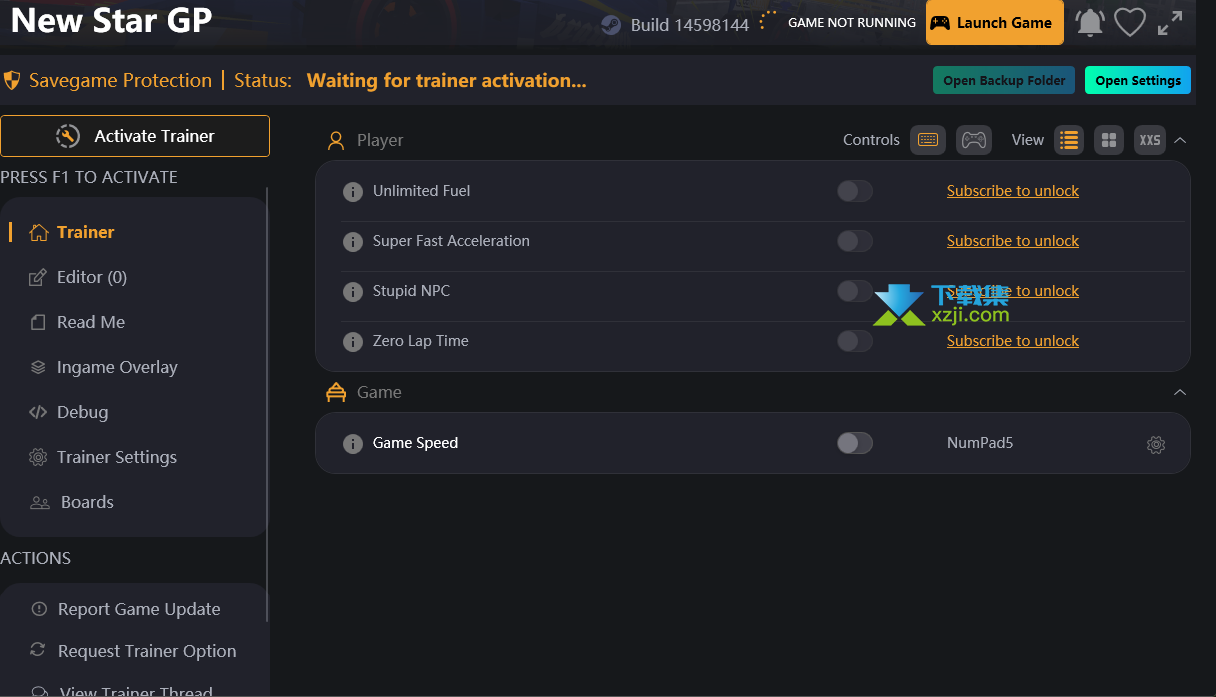Click the Steam logo icon near Build
Screen dimensions: 1216x697
tap(611, 24)
